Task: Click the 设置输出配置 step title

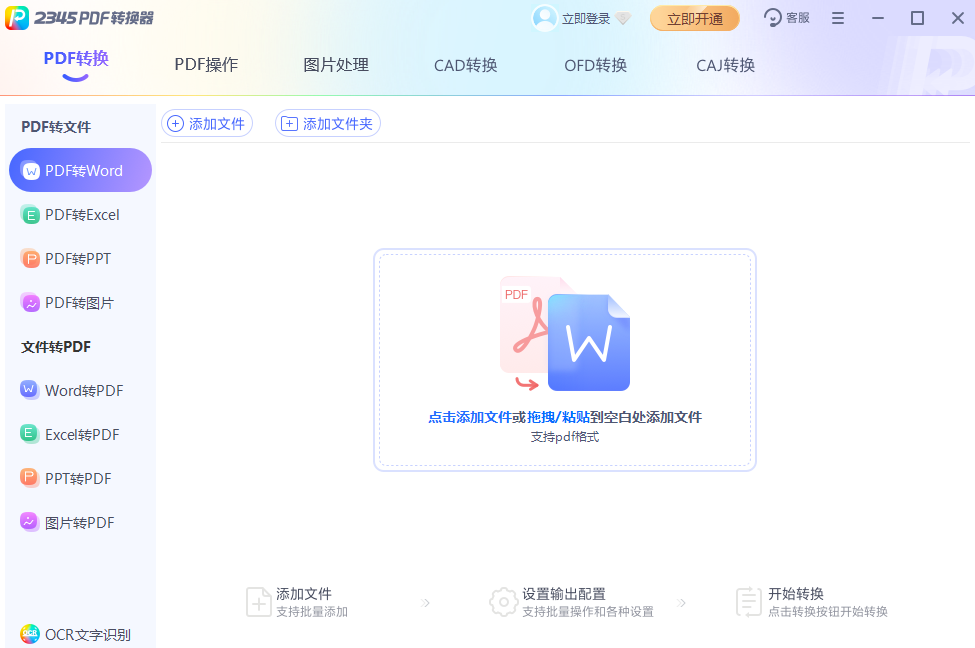Action: tap(564, 594)
